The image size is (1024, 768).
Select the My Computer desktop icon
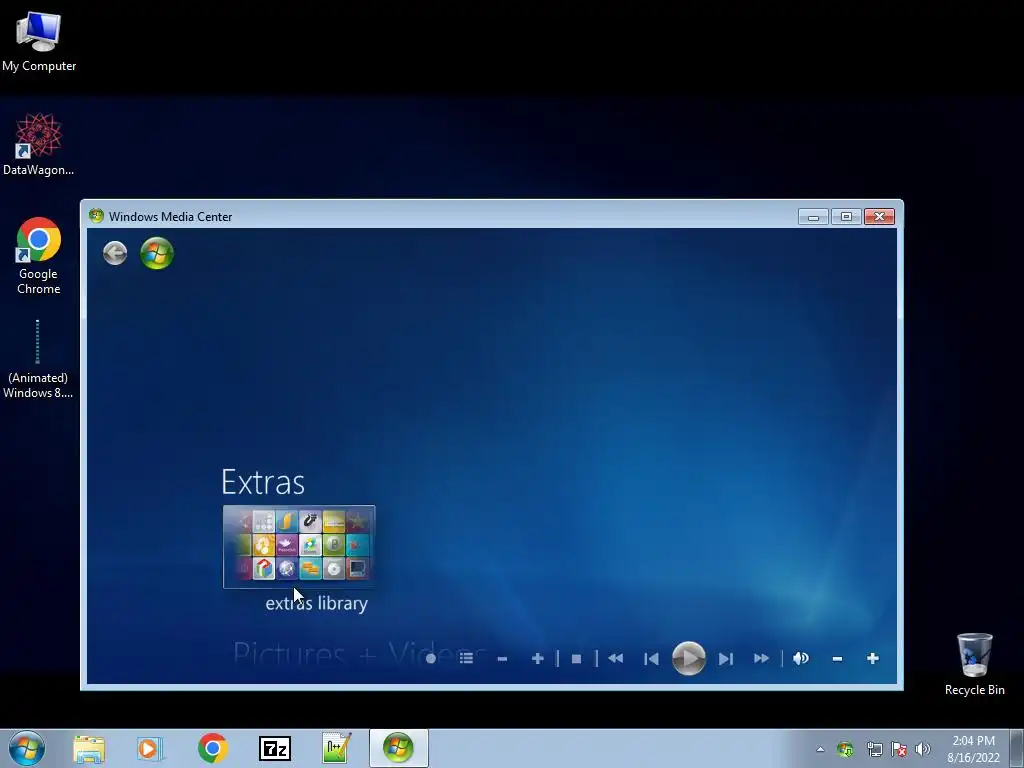click(x=39, y=40)
